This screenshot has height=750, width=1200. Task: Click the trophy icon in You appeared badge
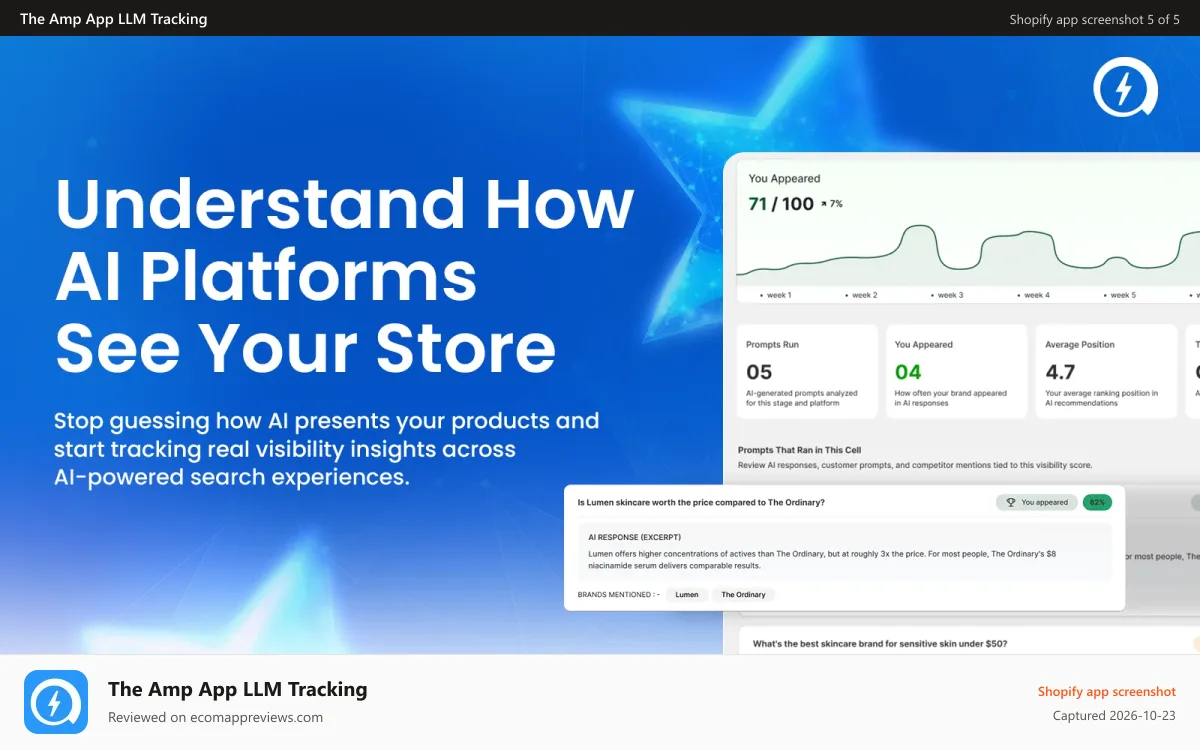(1011, 502)
